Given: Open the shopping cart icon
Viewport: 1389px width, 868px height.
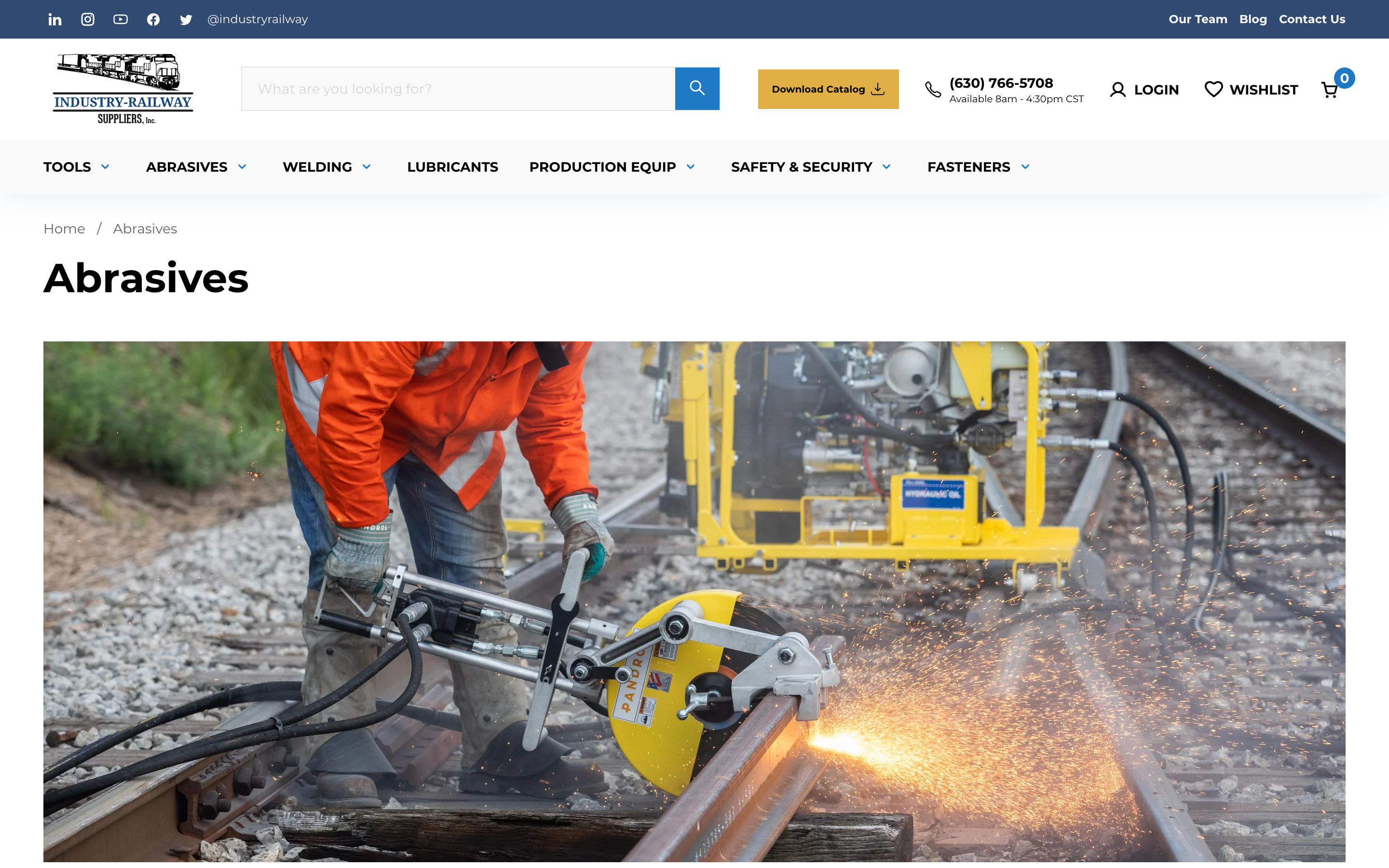Looking at the screenshot, I should (1329, 90).
